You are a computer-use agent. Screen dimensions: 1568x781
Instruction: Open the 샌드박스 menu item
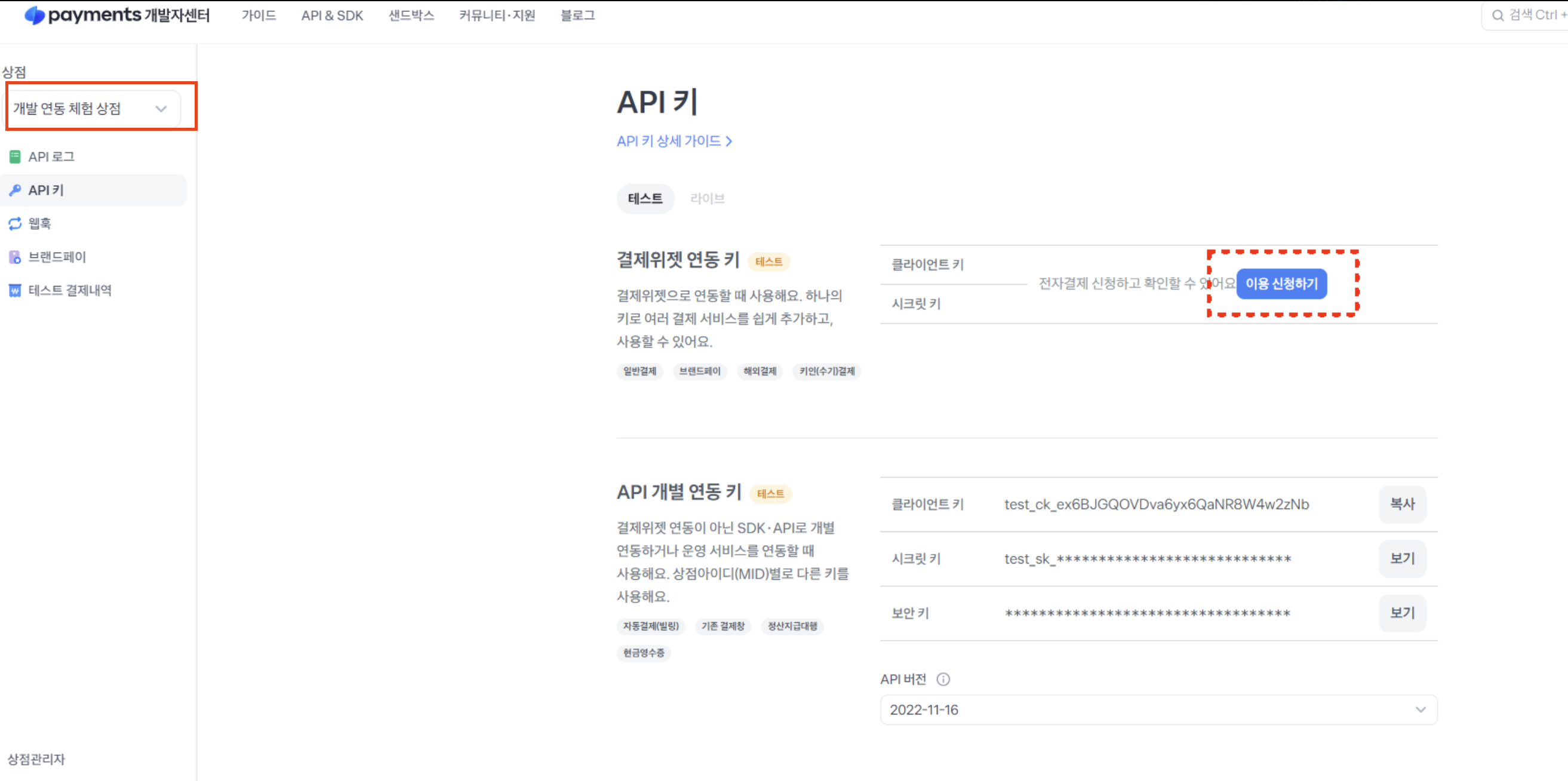coord(411,16)
